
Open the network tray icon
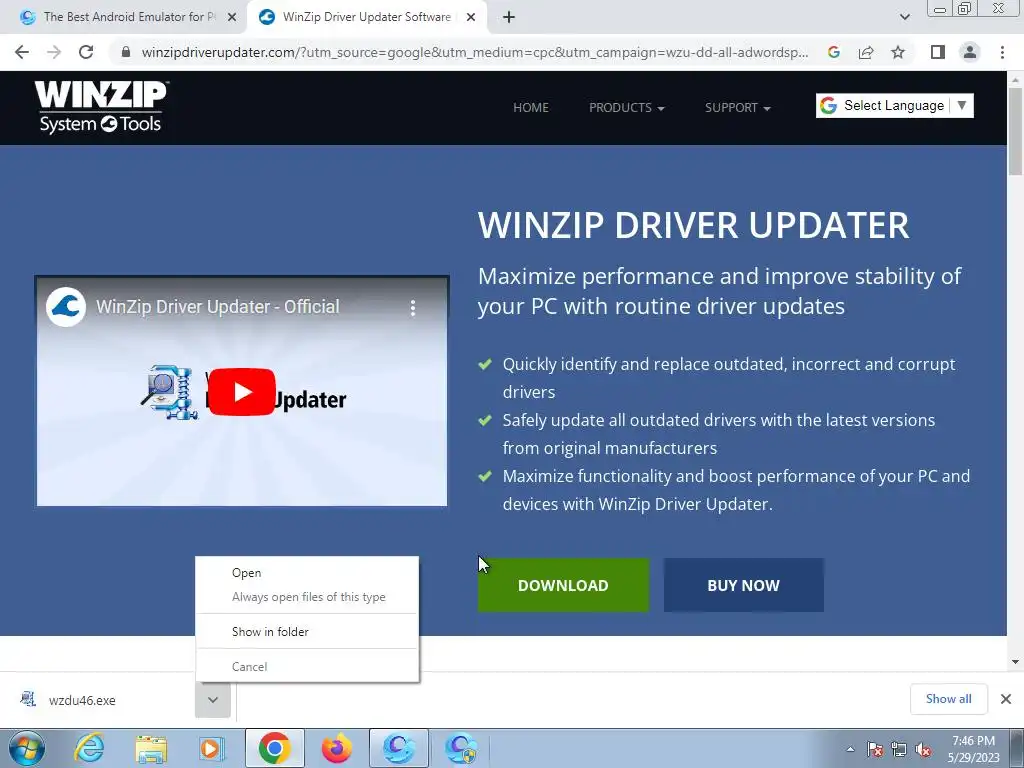point(899,749)
